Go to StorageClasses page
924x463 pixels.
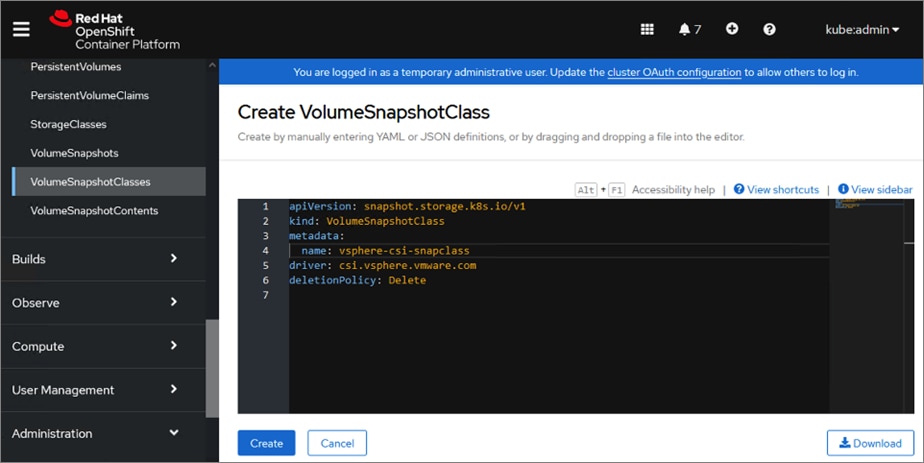[68, 124]
